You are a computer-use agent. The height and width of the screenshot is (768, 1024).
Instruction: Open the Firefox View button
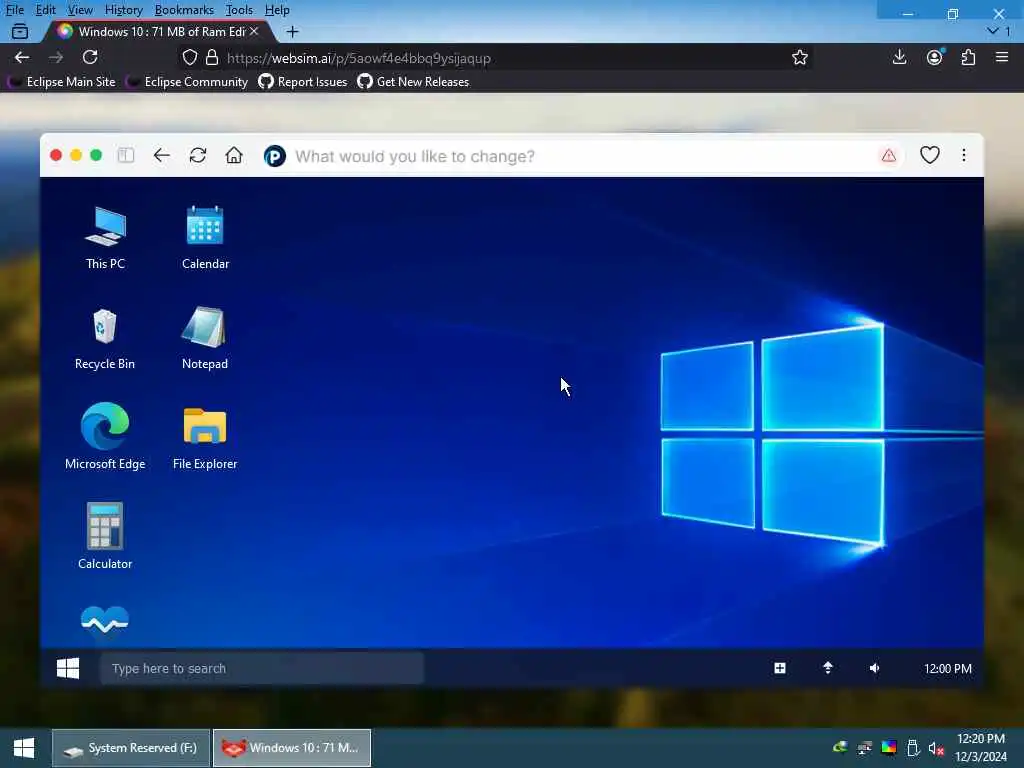(x=20, y=31)
